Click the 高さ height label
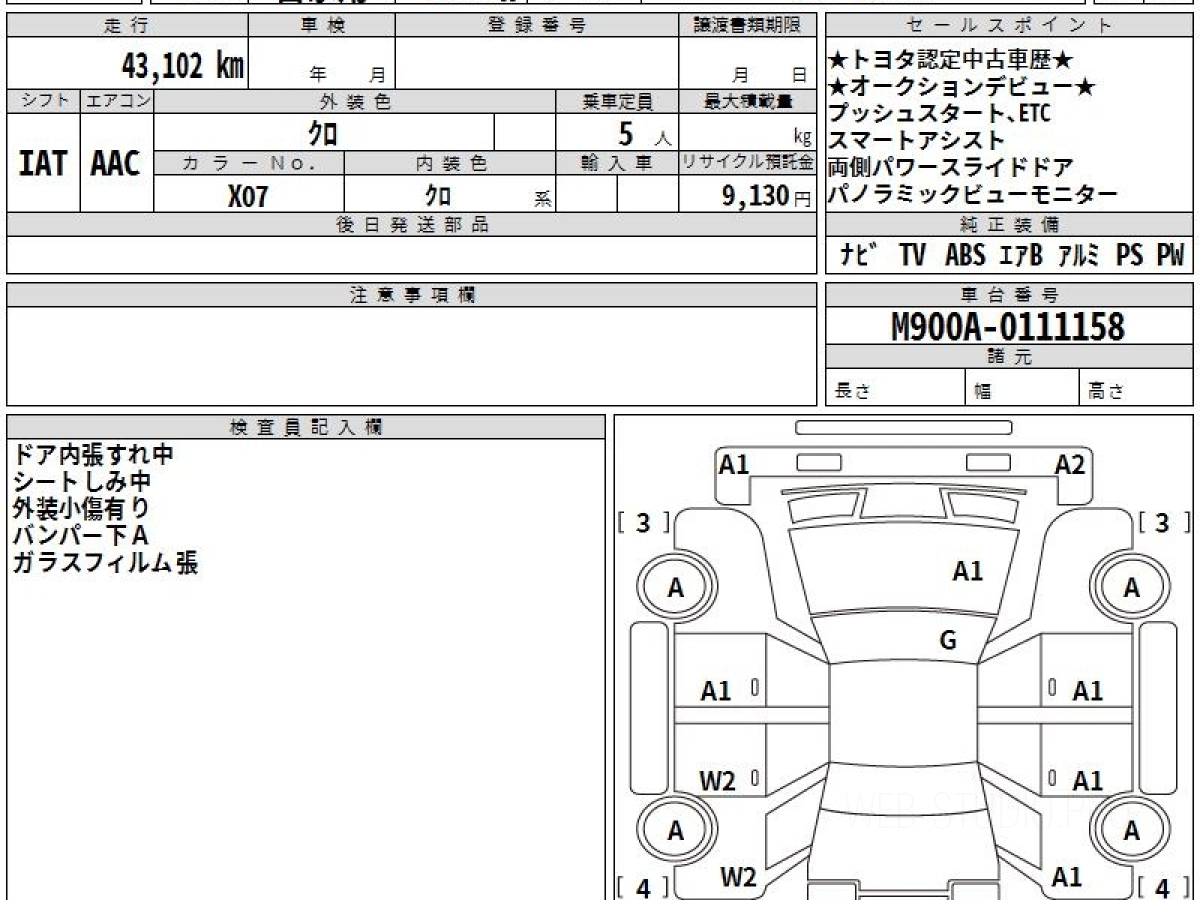 pyautogui.click(x=1106, y=392)
